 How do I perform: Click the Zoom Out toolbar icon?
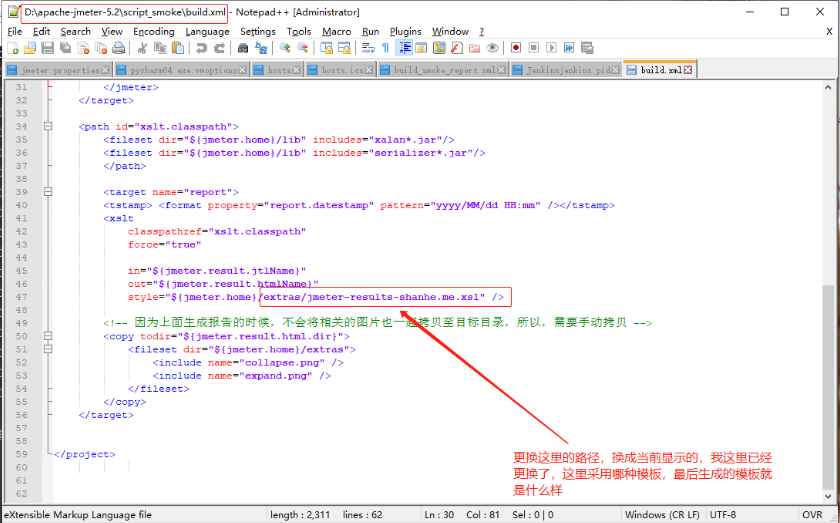(303, 48)
